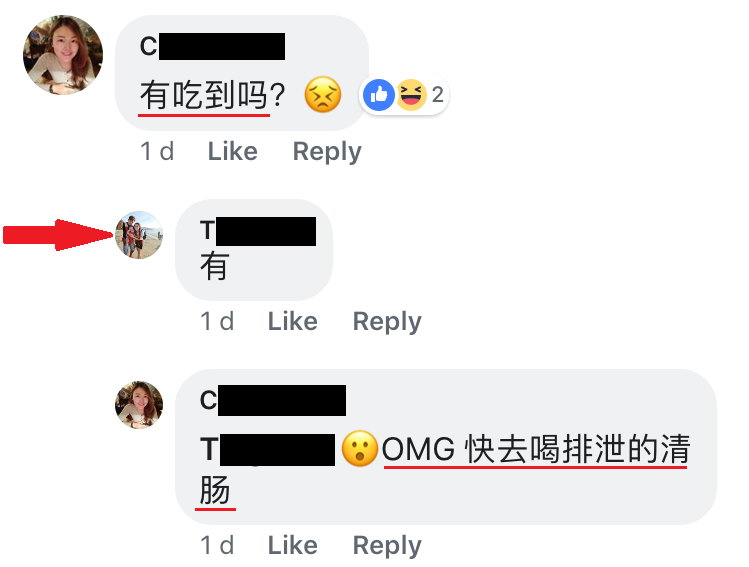The image size is (749, 567).
Task: Click the 1 d timestamp under OMG reply
Action: click(x=217, y=545)
